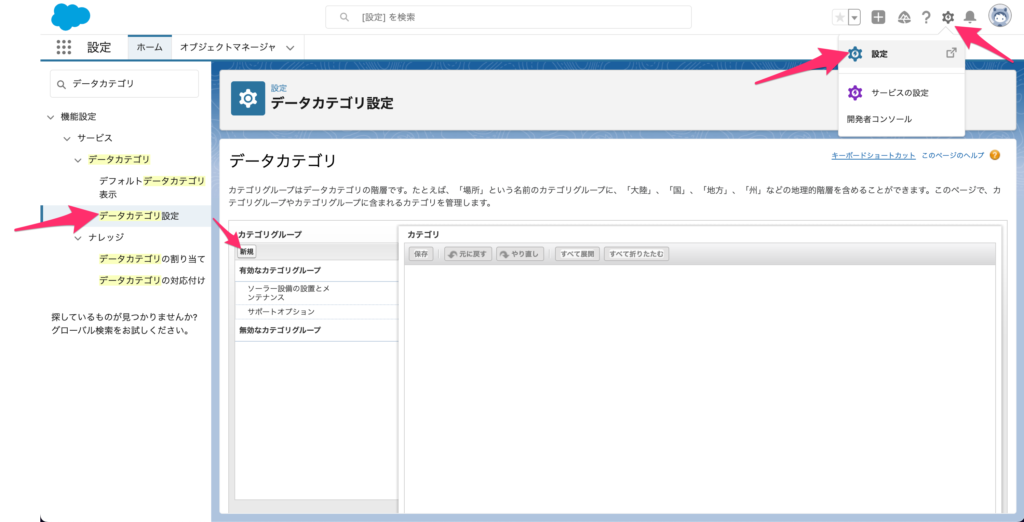Choose 設定 in the gear dropdown menu
The width and height of the screenshot is (1024, 522).
(901, 54)
